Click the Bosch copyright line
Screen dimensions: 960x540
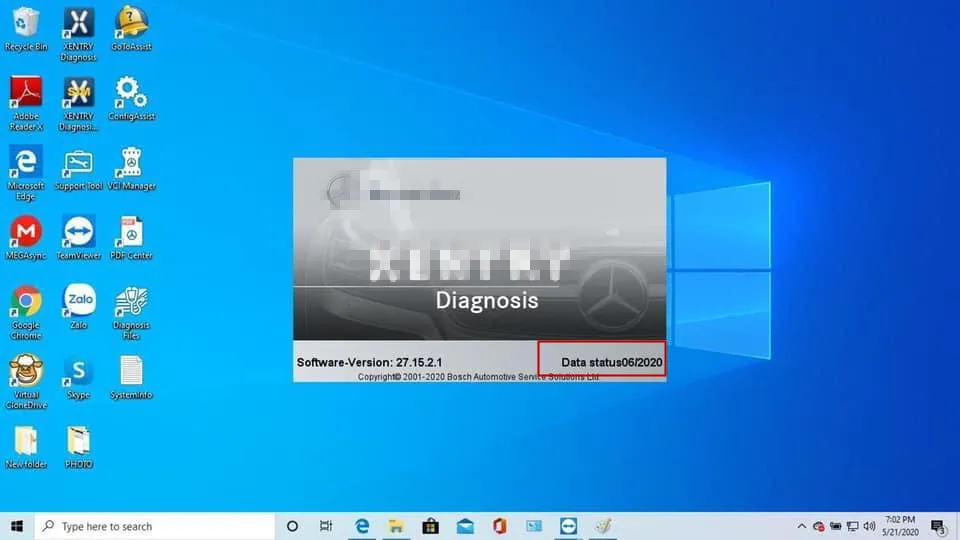coord(478,377)
